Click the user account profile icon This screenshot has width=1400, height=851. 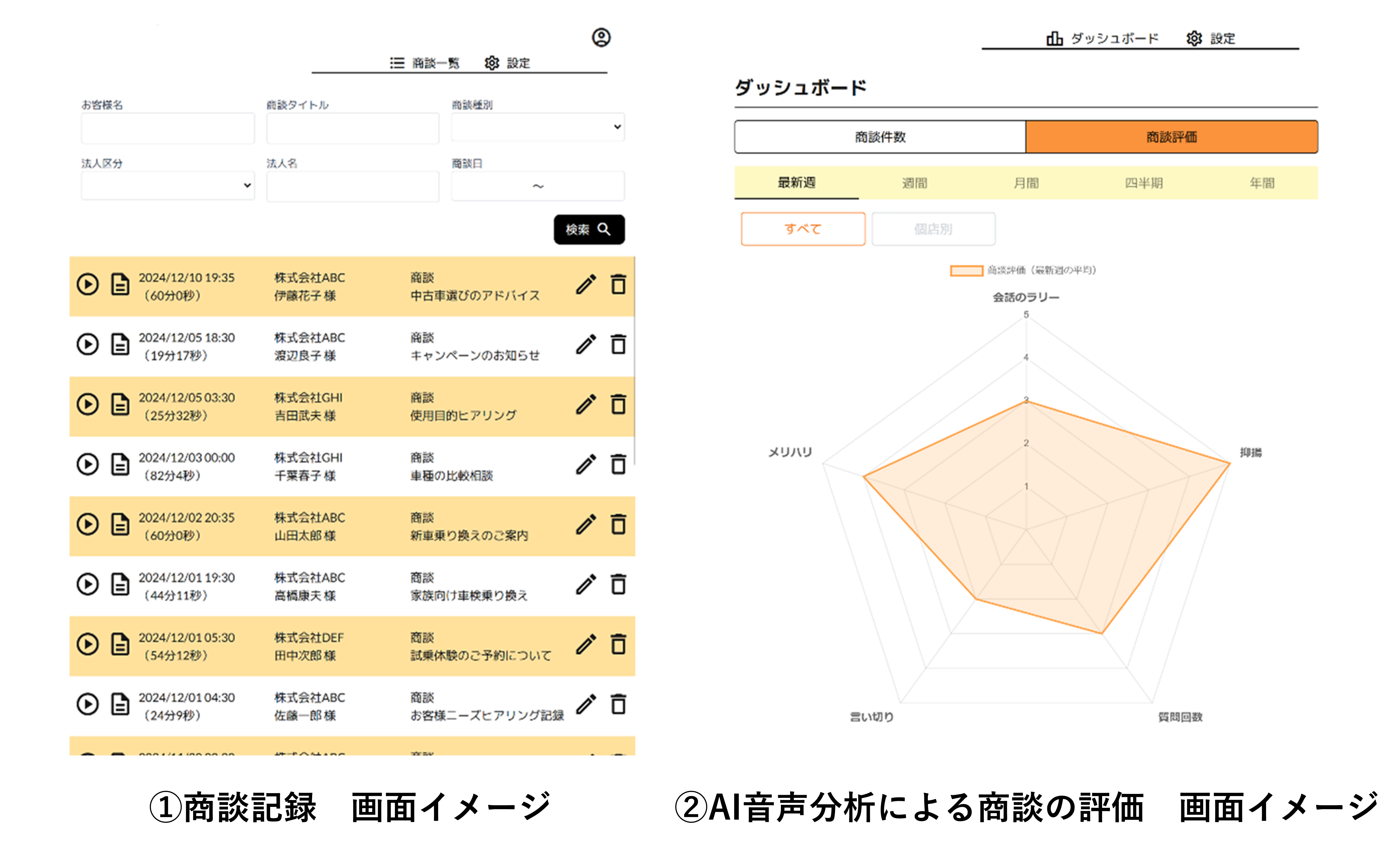[x=601, y=38]
